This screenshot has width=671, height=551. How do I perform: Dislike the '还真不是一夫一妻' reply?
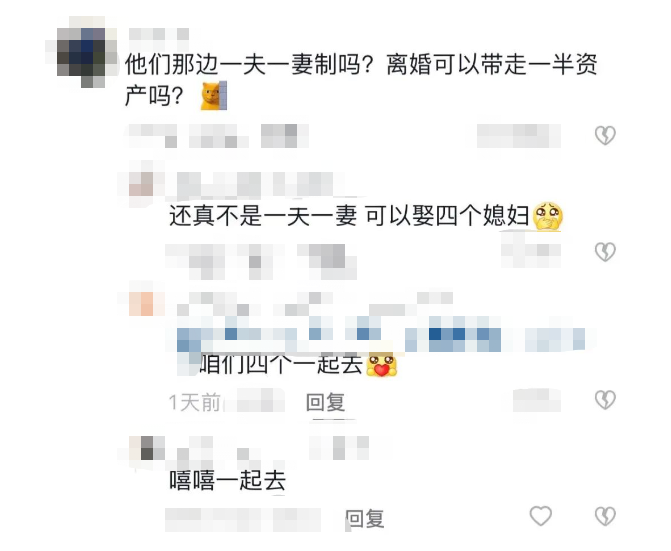605,252
